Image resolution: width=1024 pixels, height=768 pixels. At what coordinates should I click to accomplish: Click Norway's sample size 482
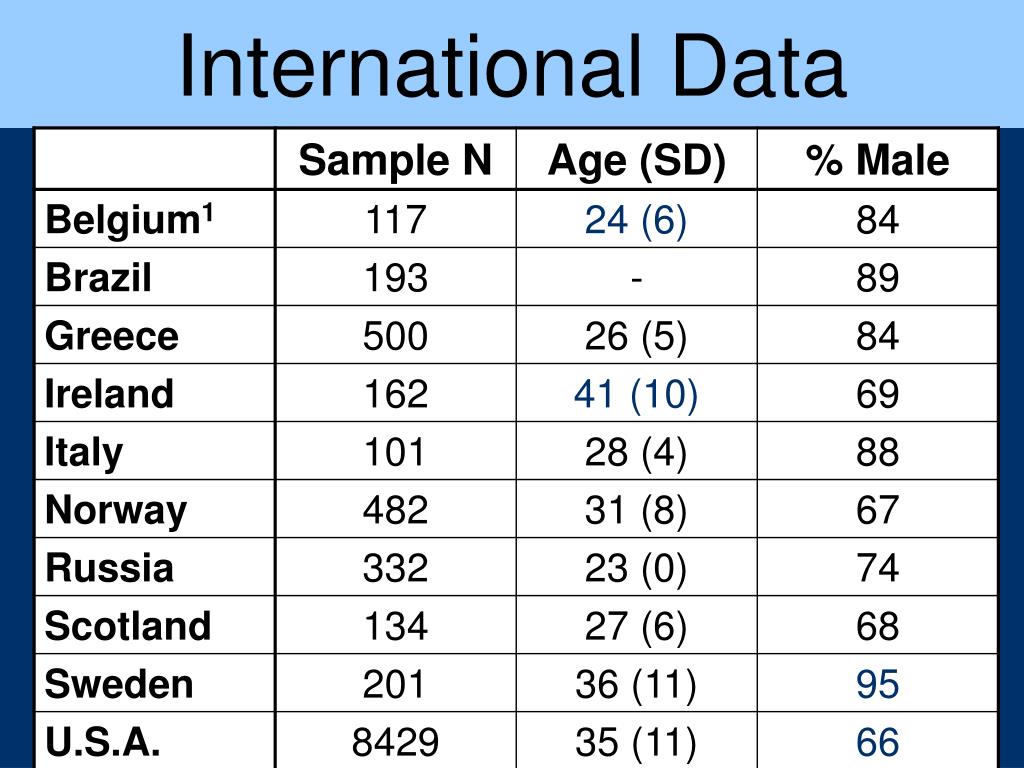click(x=395, y=510)
